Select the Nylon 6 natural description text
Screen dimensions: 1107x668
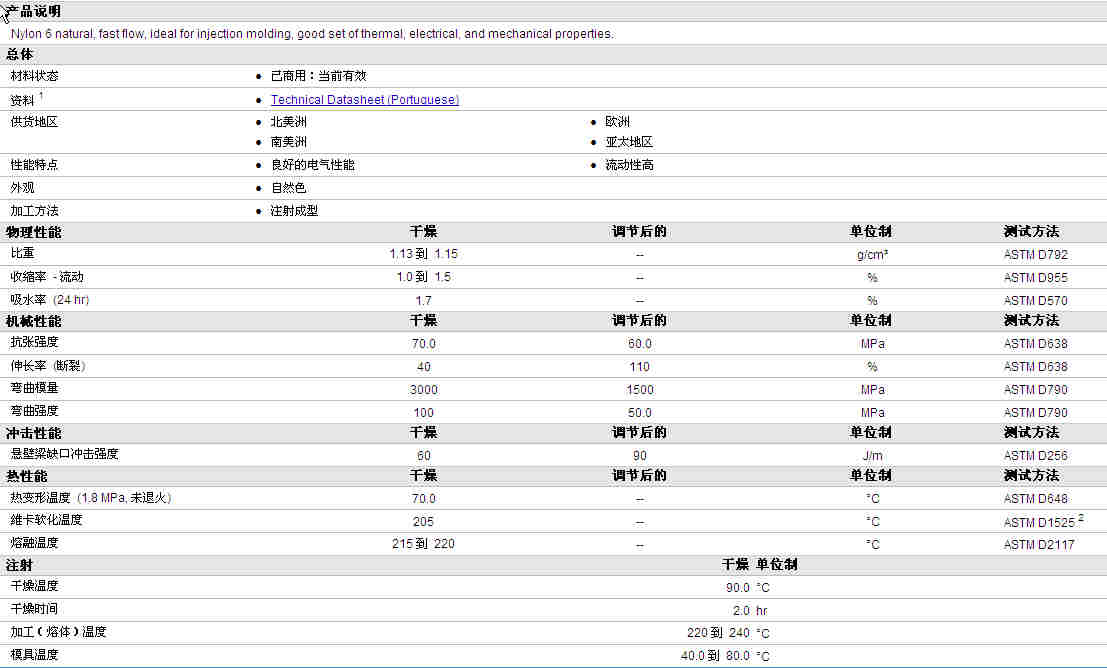[x=312, y=33]
